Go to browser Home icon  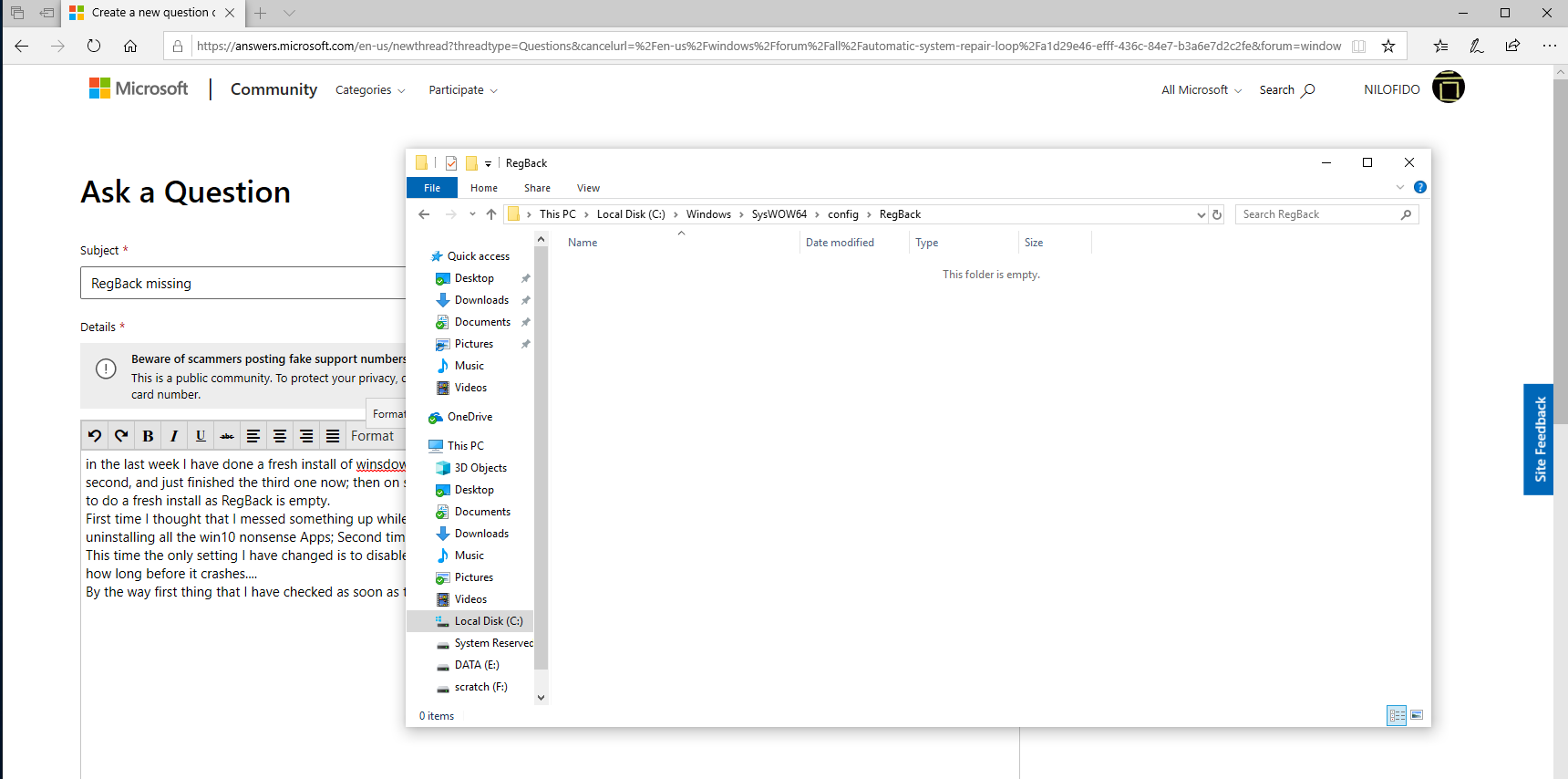point(130,46)
